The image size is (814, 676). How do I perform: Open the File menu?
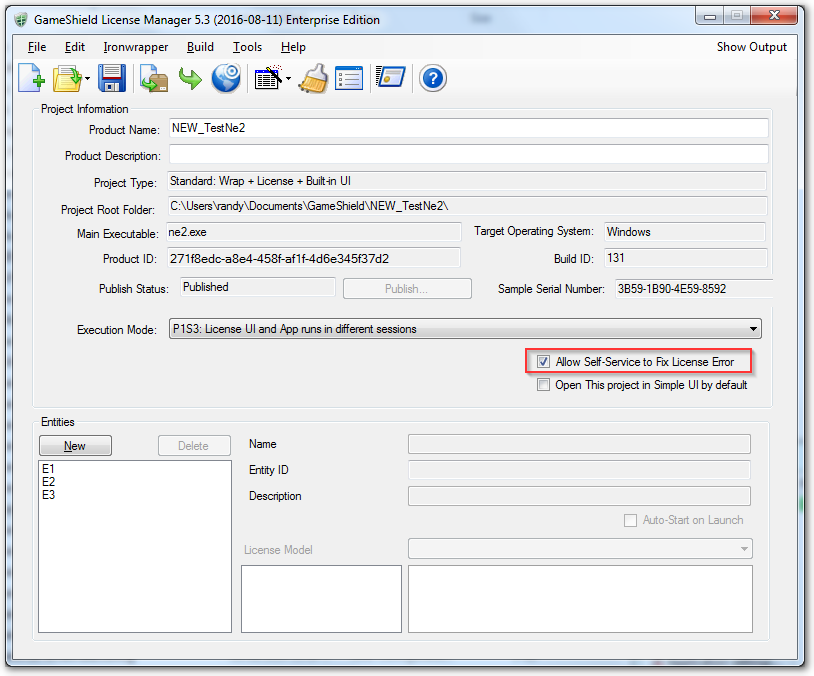click(x=37, y=47)
